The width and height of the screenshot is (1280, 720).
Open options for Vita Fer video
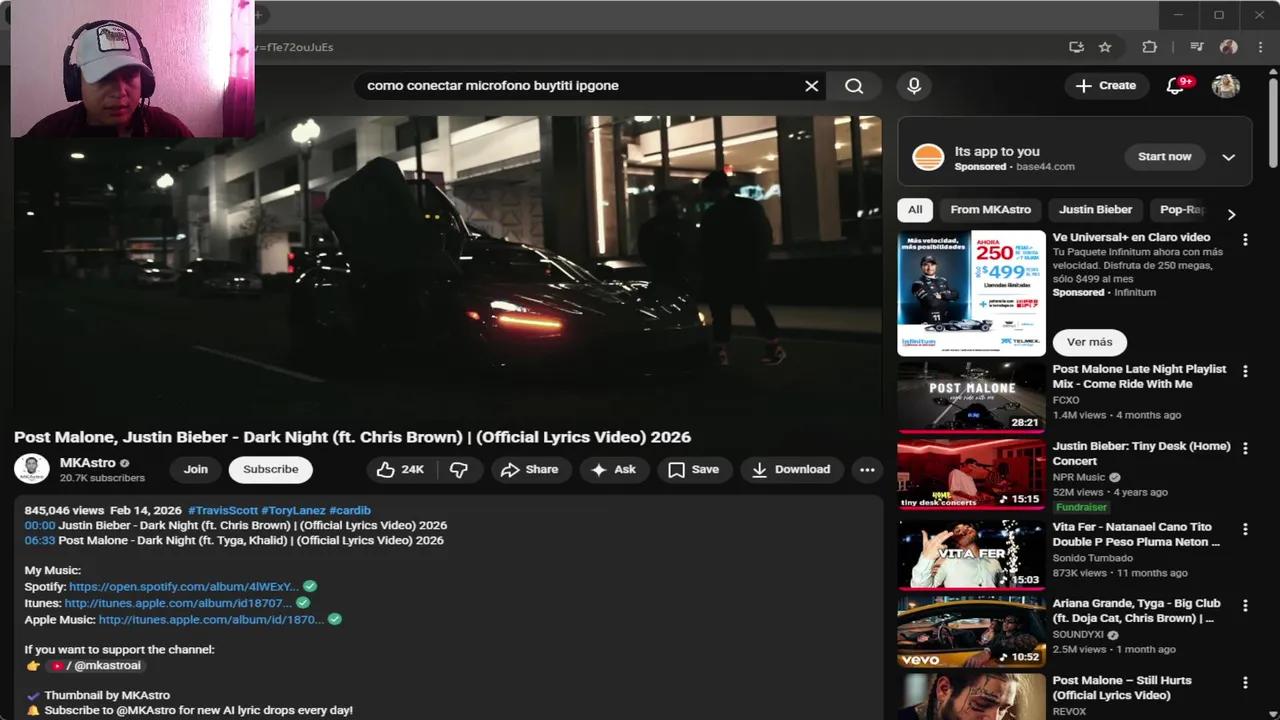1245,529
